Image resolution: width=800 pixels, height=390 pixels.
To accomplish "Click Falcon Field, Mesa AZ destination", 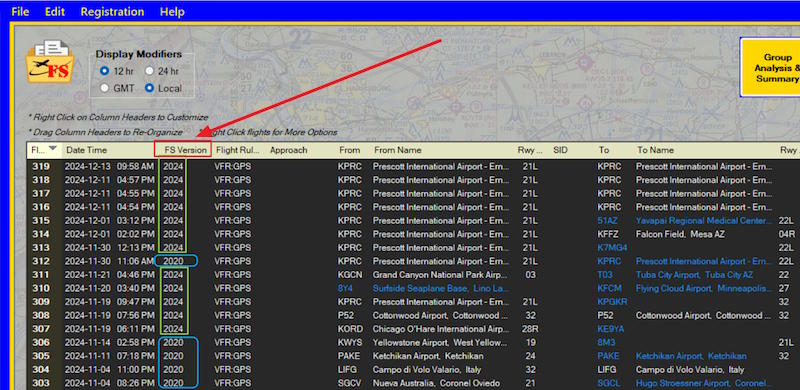I will tap(680, 234).
